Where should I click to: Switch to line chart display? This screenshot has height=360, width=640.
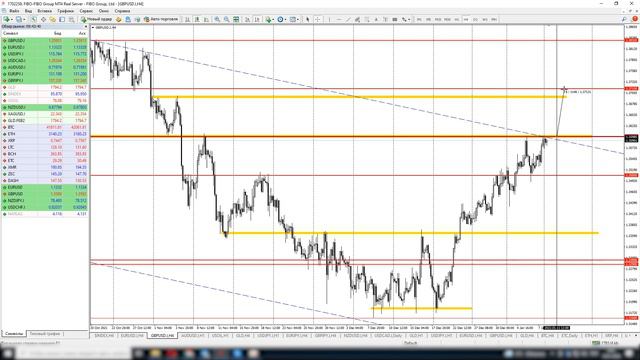[x=206, y=19]
